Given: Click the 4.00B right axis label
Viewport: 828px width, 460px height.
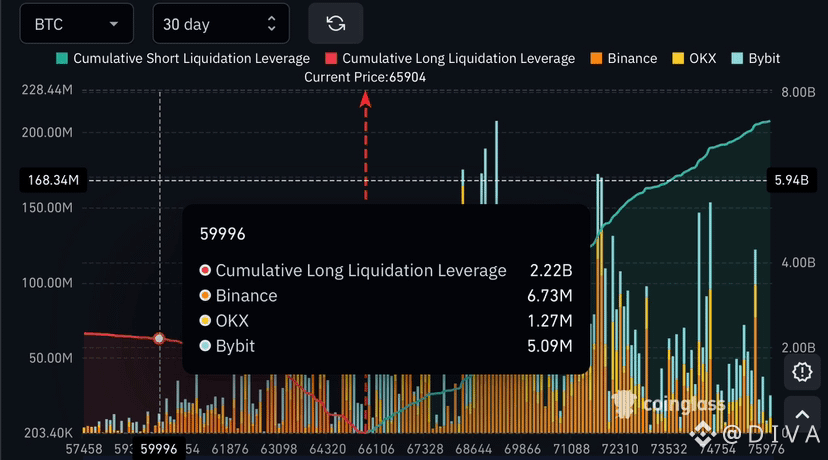Looking at the screenshot, I should tap(798, 262).
